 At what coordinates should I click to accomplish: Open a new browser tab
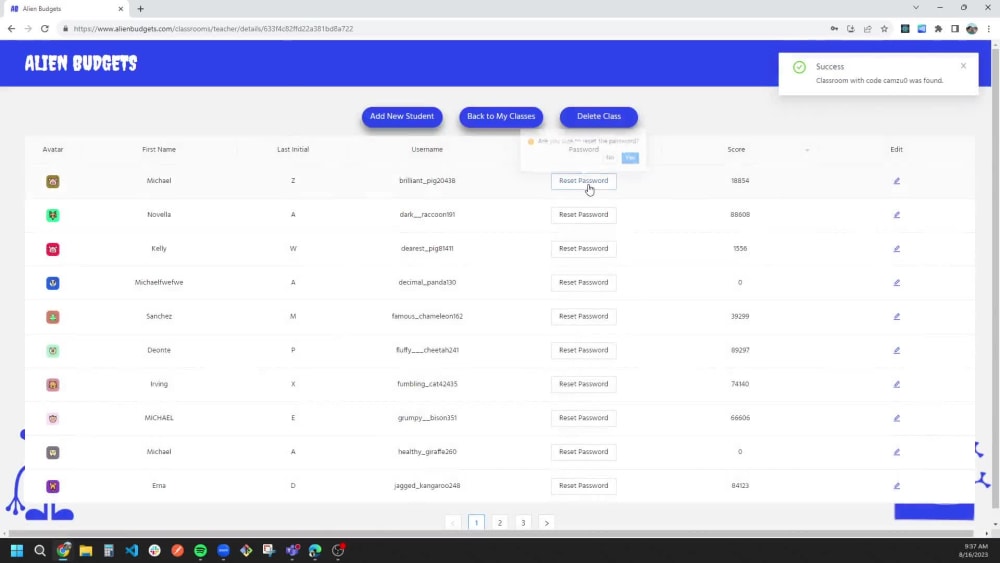[140, 9]
